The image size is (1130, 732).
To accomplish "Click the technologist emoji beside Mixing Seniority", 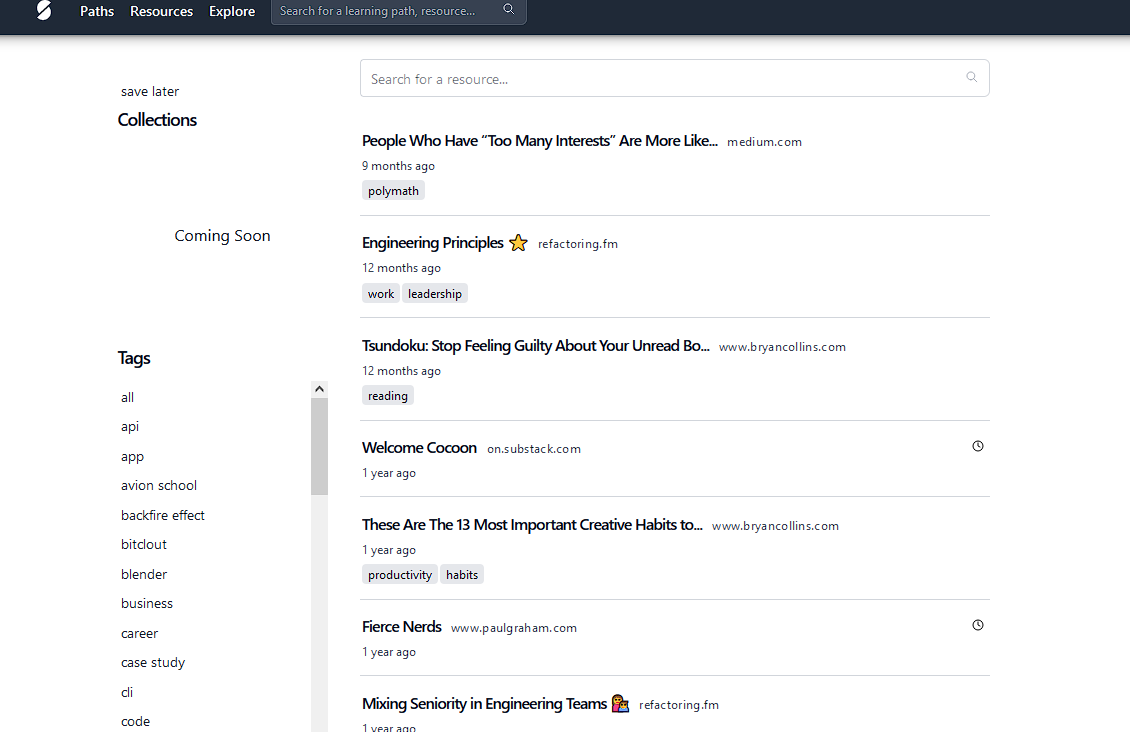I will point(620,703).
